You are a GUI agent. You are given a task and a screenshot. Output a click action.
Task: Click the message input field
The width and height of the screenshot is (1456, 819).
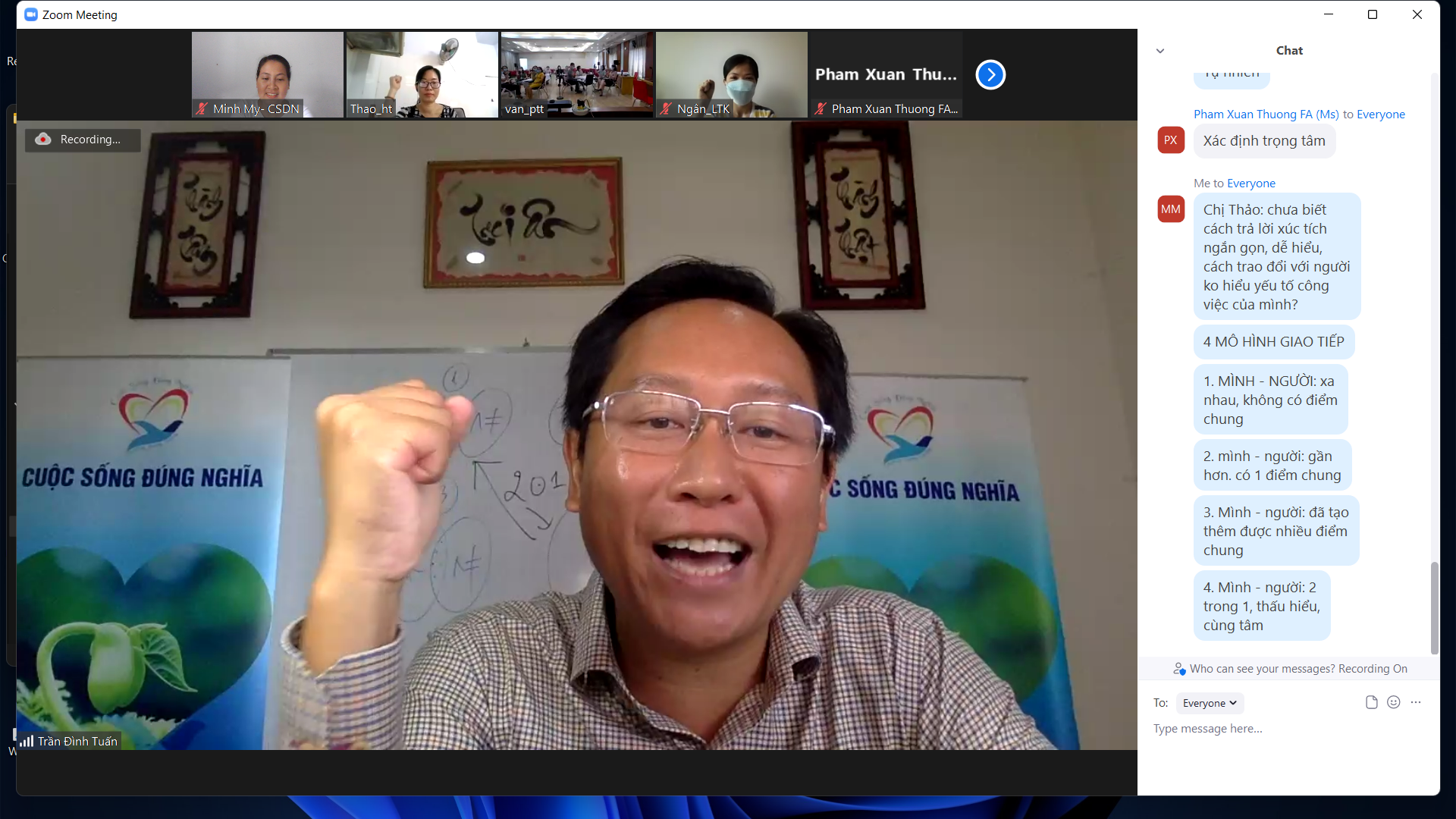click(x=1289, y=729)
